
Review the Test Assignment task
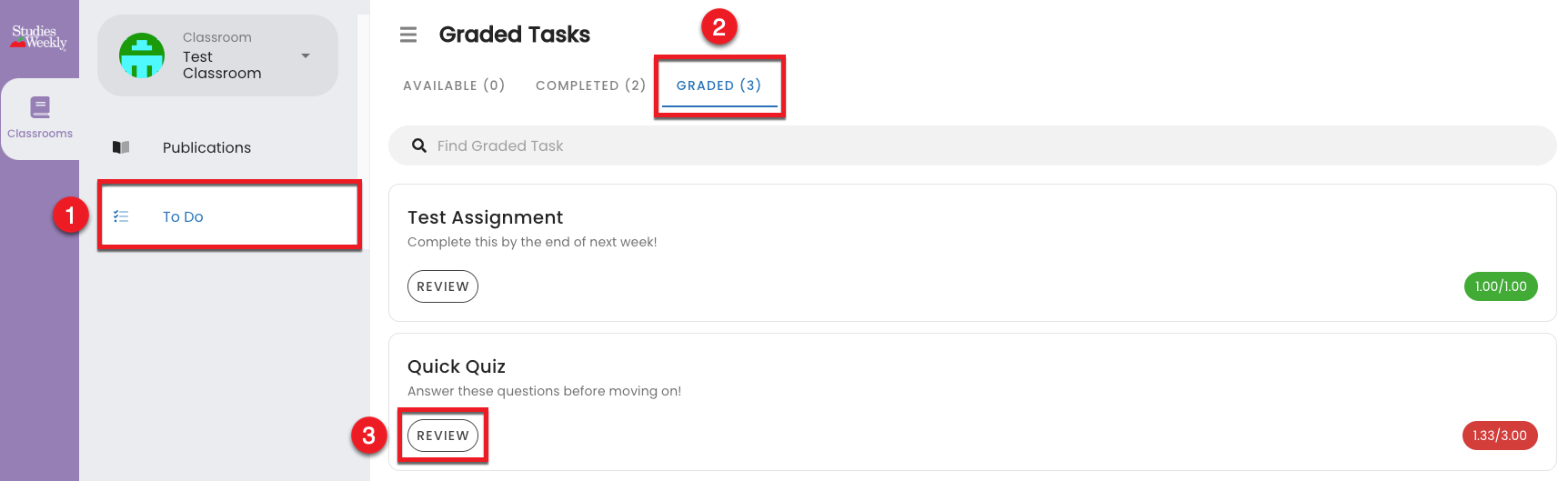(443, 286)
